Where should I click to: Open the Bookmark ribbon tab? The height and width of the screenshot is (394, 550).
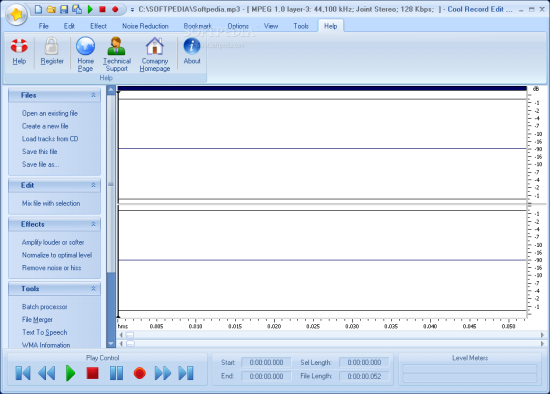coord(197,26)
